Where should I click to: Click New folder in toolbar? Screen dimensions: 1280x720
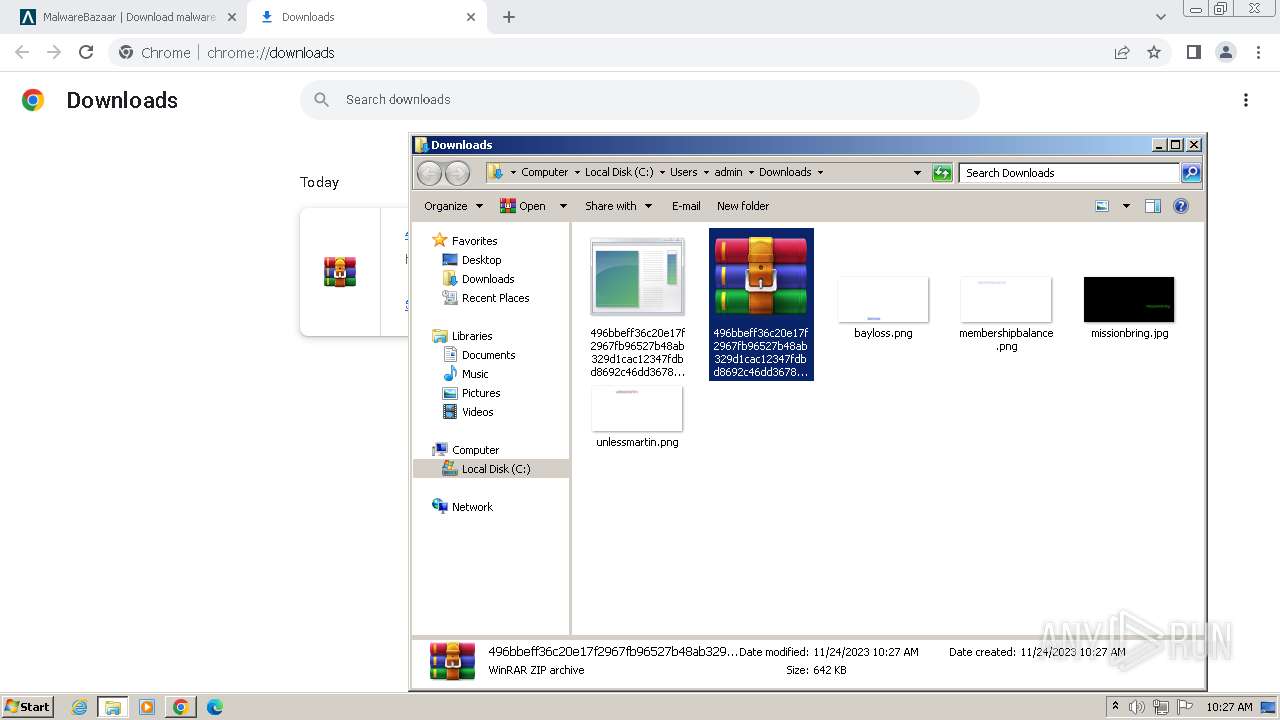[743, 206]
